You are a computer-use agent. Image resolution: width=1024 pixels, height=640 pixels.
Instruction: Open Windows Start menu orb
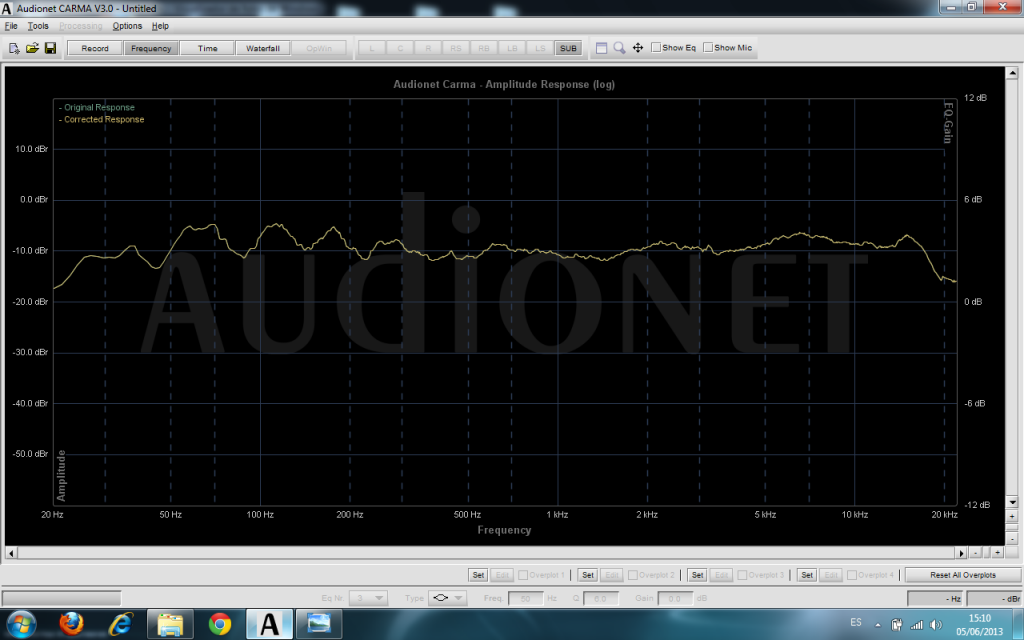click(22, 624)
